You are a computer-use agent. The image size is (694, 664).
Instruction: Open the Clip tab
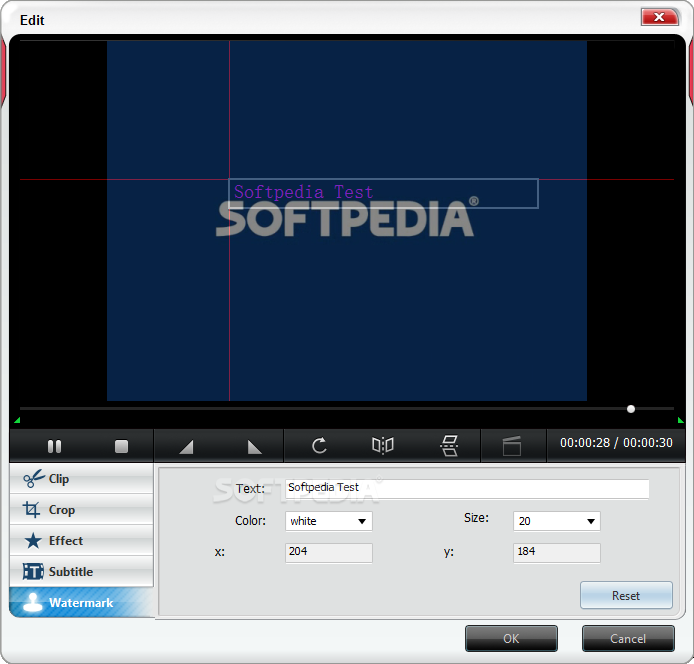(81, 479)
